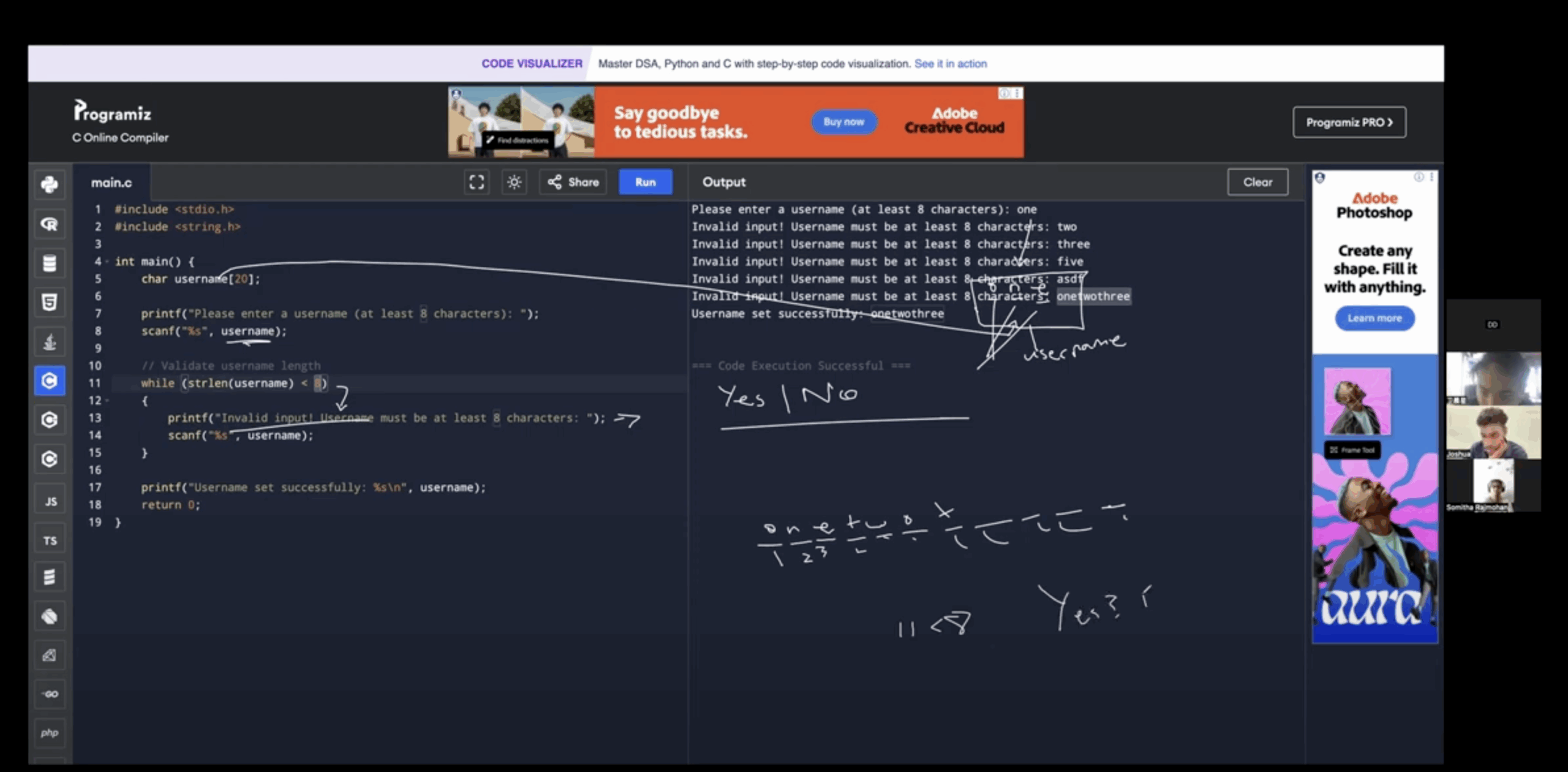Select the main.c file tab

111,183
